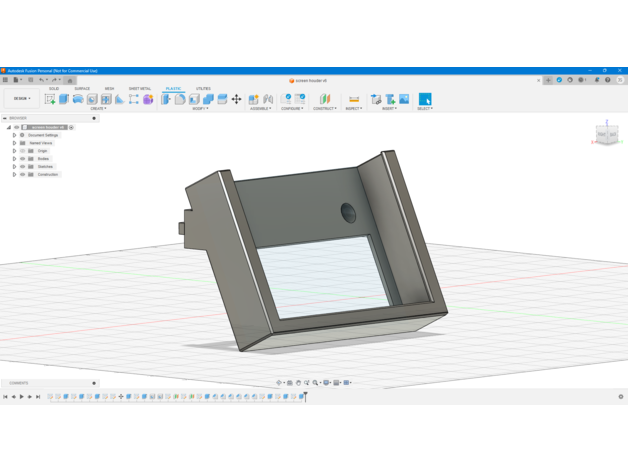Toggle visibility of the Bodies folder
The width and height of the screenshot is (628, 472).
(23, 159)
